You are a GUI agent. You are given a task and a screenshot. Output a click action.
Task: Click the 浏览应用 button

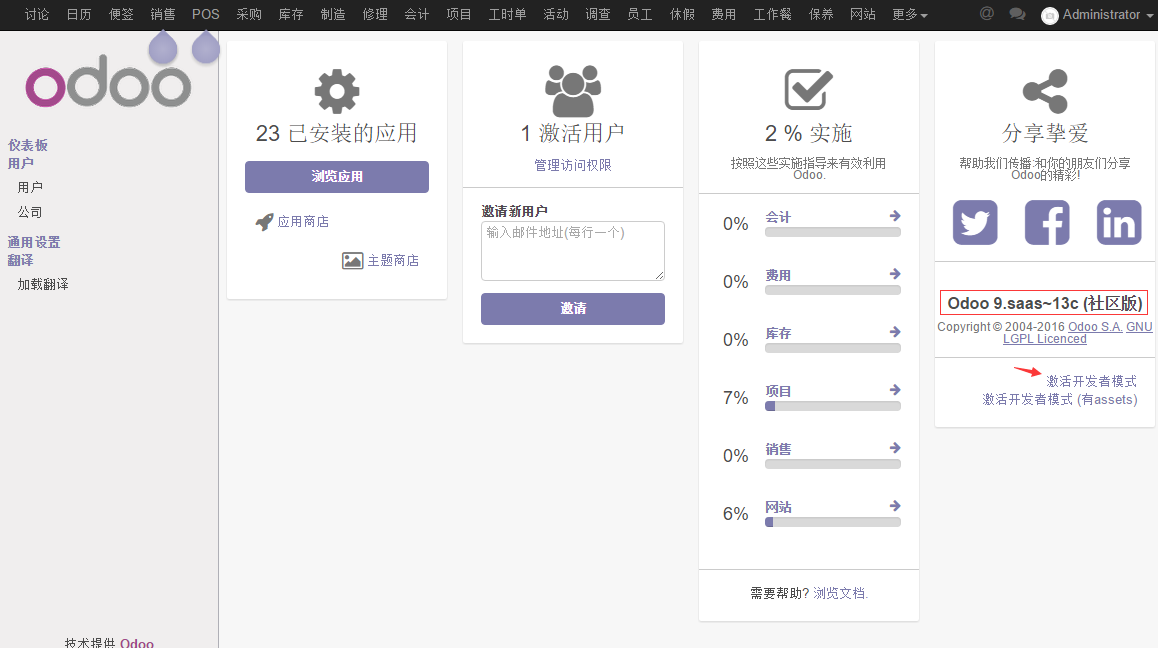point(337,177)
